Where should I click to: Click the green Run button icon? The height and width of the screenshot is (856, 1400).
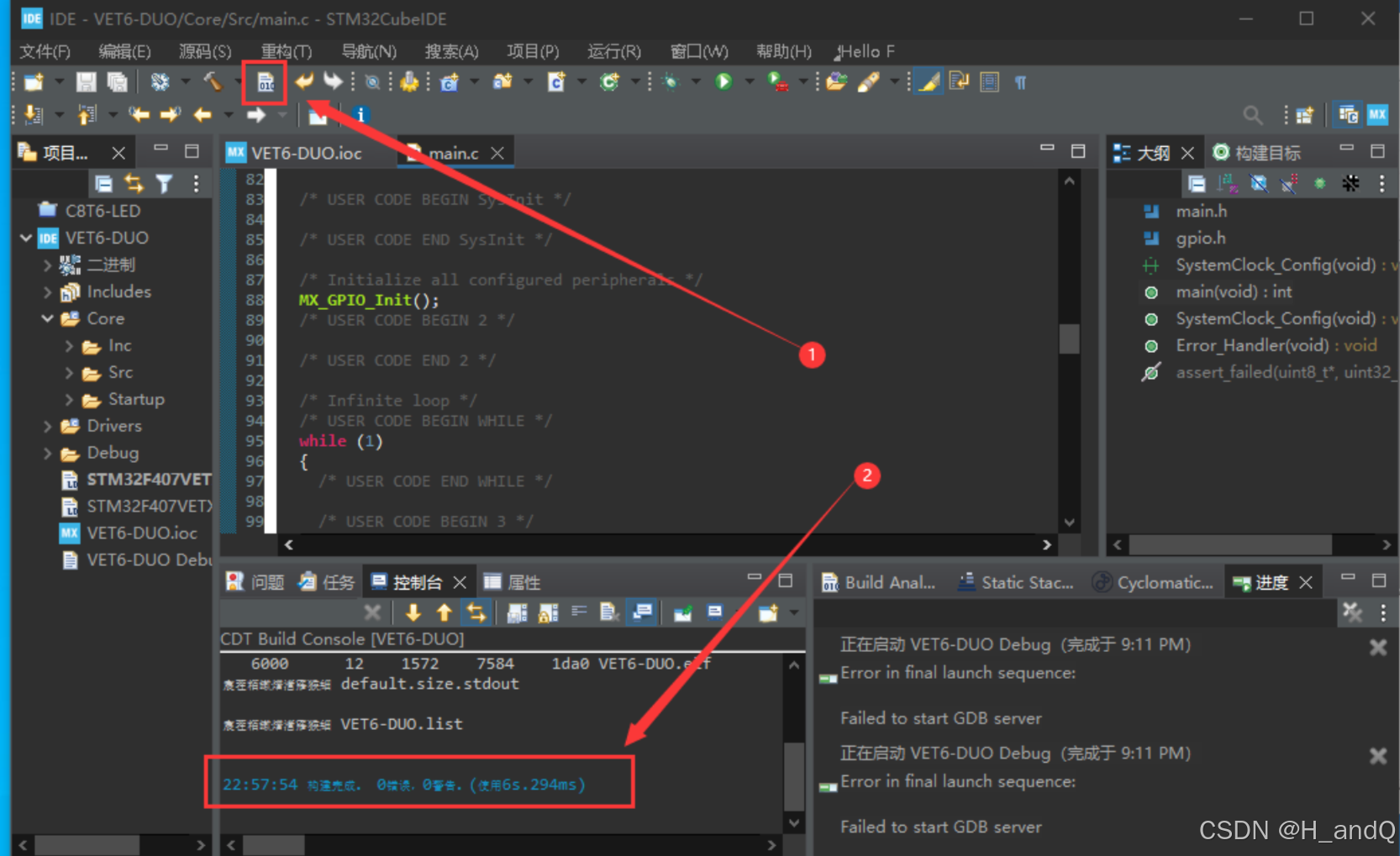[723, 81]
